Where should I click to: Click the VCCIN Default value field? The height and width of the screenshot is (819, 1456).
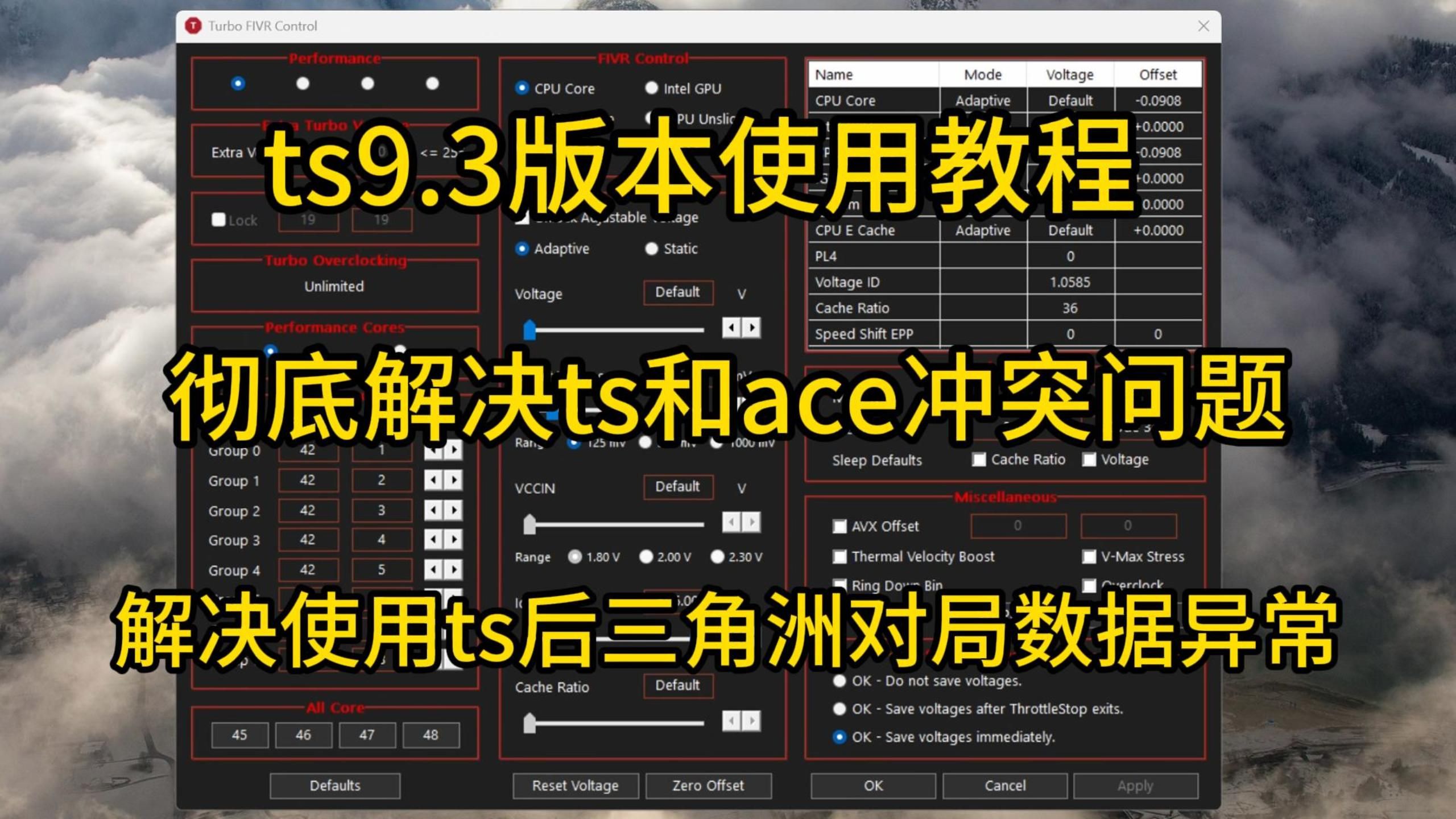(678, 487)
